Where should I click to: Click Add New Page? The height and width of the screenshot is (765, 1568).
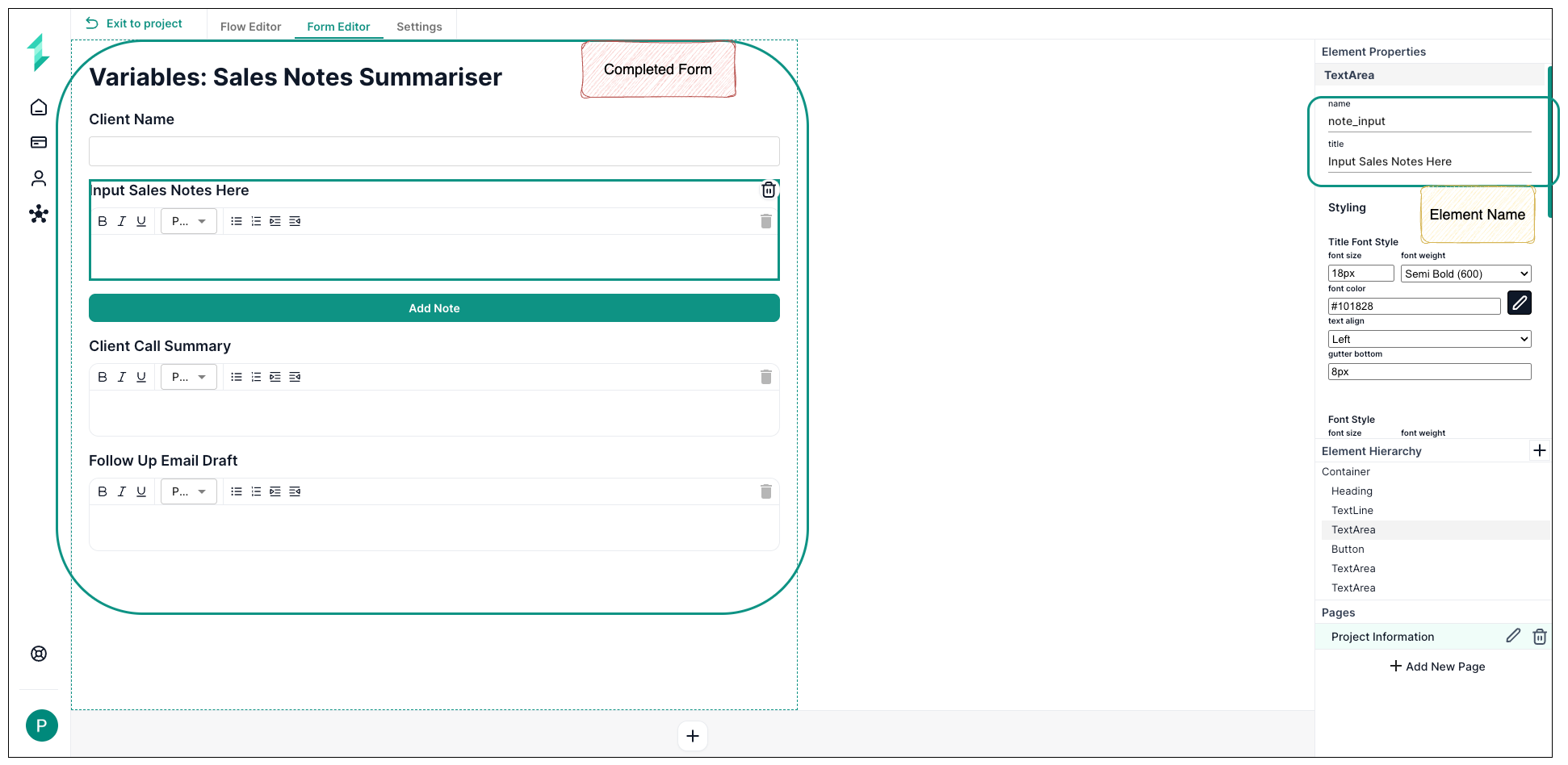click(x=1437, y=667)
